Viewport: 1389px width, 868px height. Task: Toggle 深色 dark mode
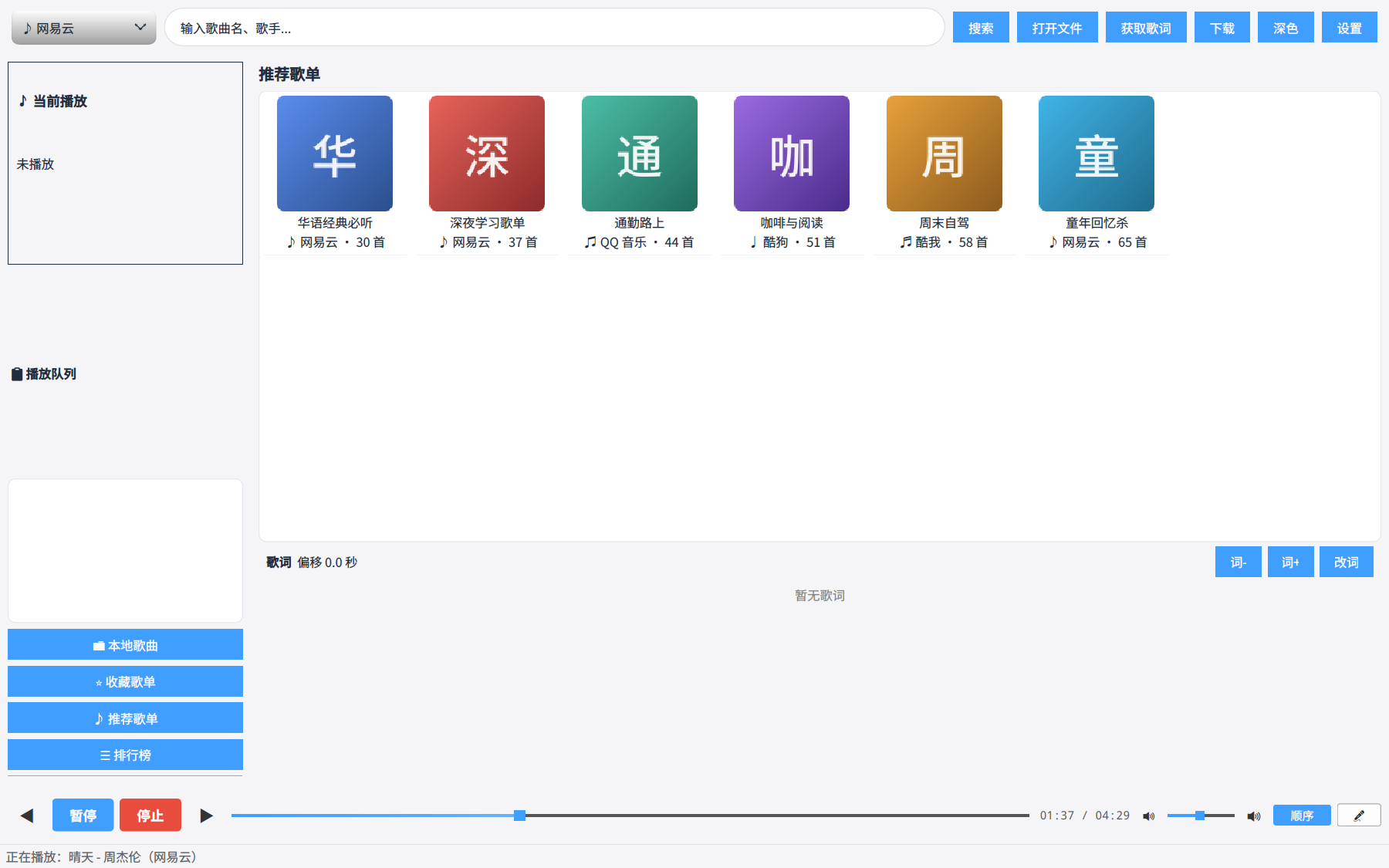pos(1286,28)
